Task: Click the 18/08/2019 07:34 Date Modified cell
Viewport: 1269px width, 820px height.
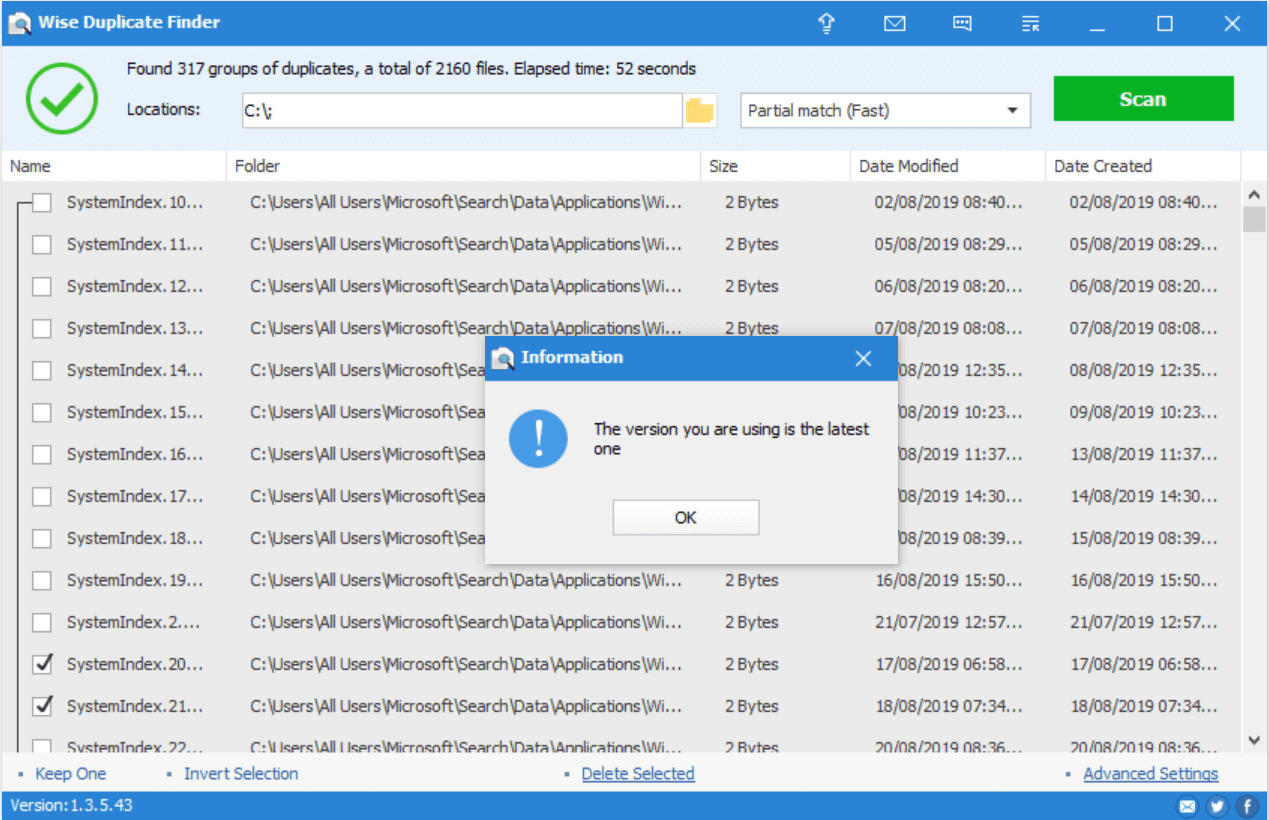Action: (x=949, y=707)
